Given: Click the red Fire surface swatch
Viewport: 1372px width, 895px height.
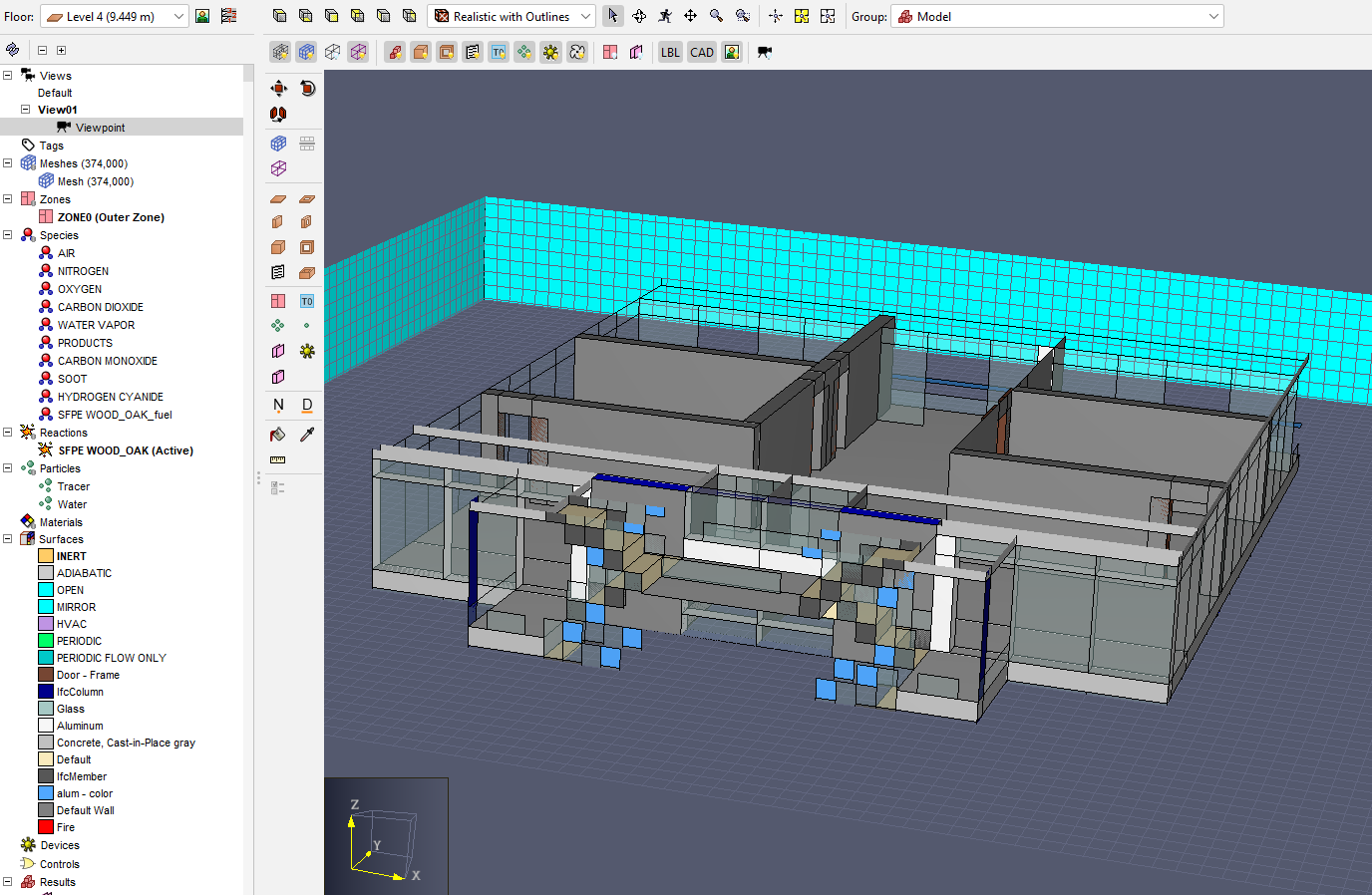Looking at the screenshot, I should (46, 827).
